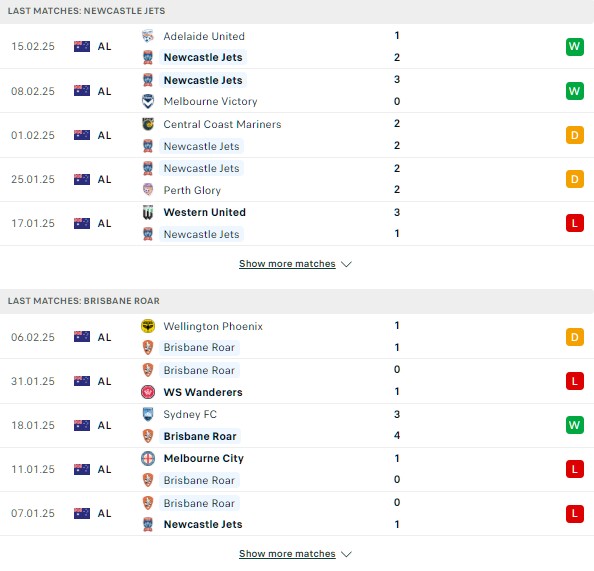Click Australian flag icon on 25.01.25 row

(x=82, y=179)
